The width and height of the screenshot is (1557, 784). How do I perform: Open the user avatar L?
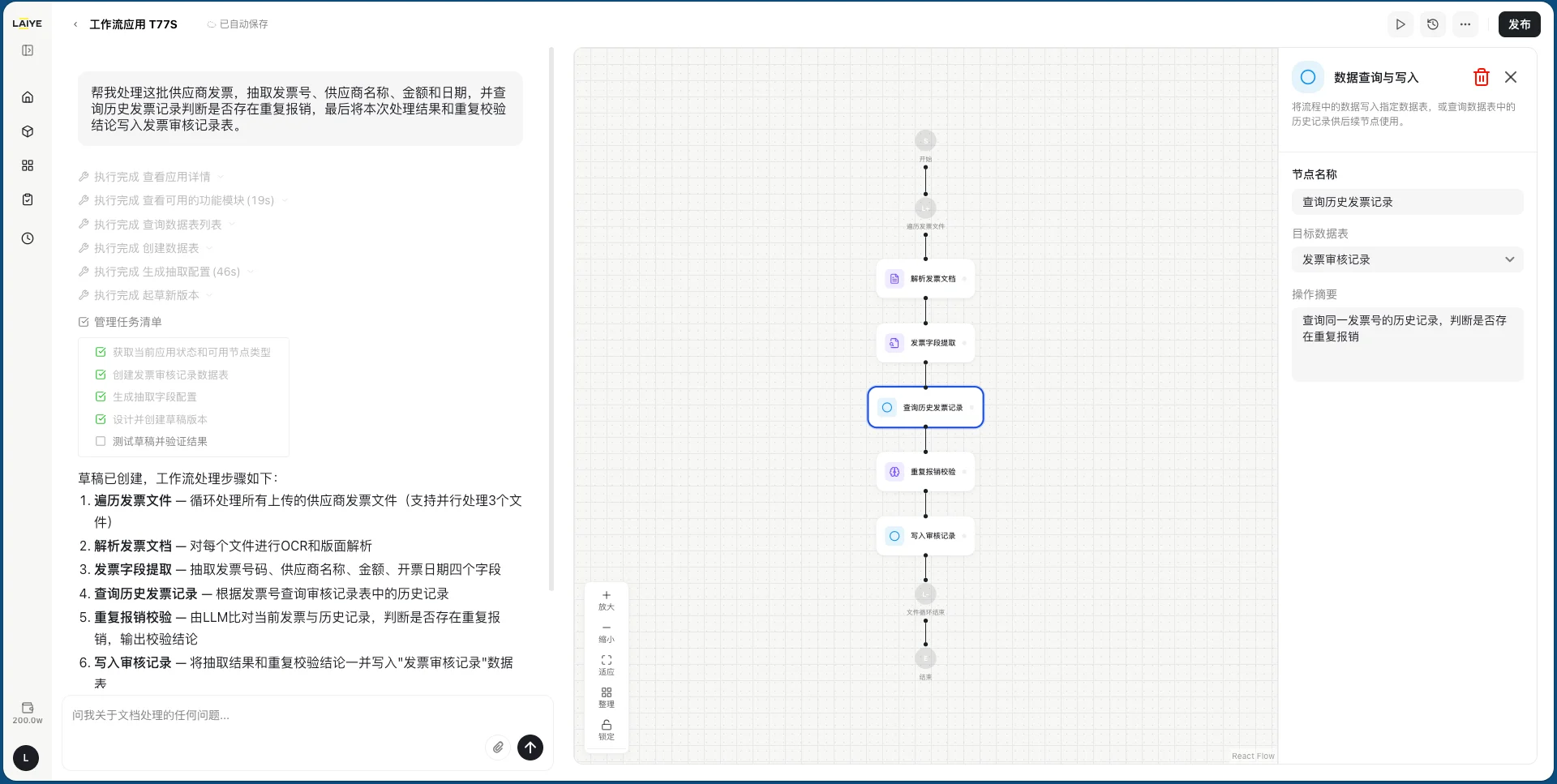point(26,758)
